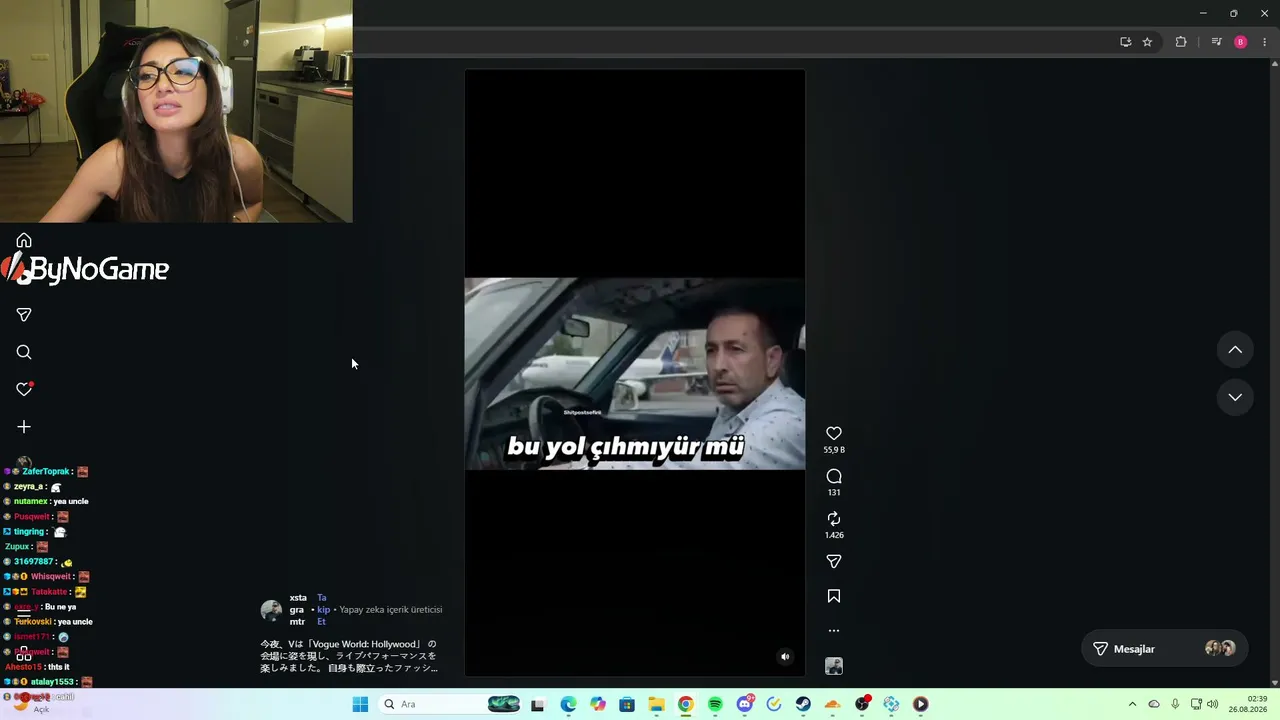Image resolution: width=1280 pixels, height=720 pixels.
Task: Open xstagramtr username link
Action: pyautogui.click(x=297, y=610)
